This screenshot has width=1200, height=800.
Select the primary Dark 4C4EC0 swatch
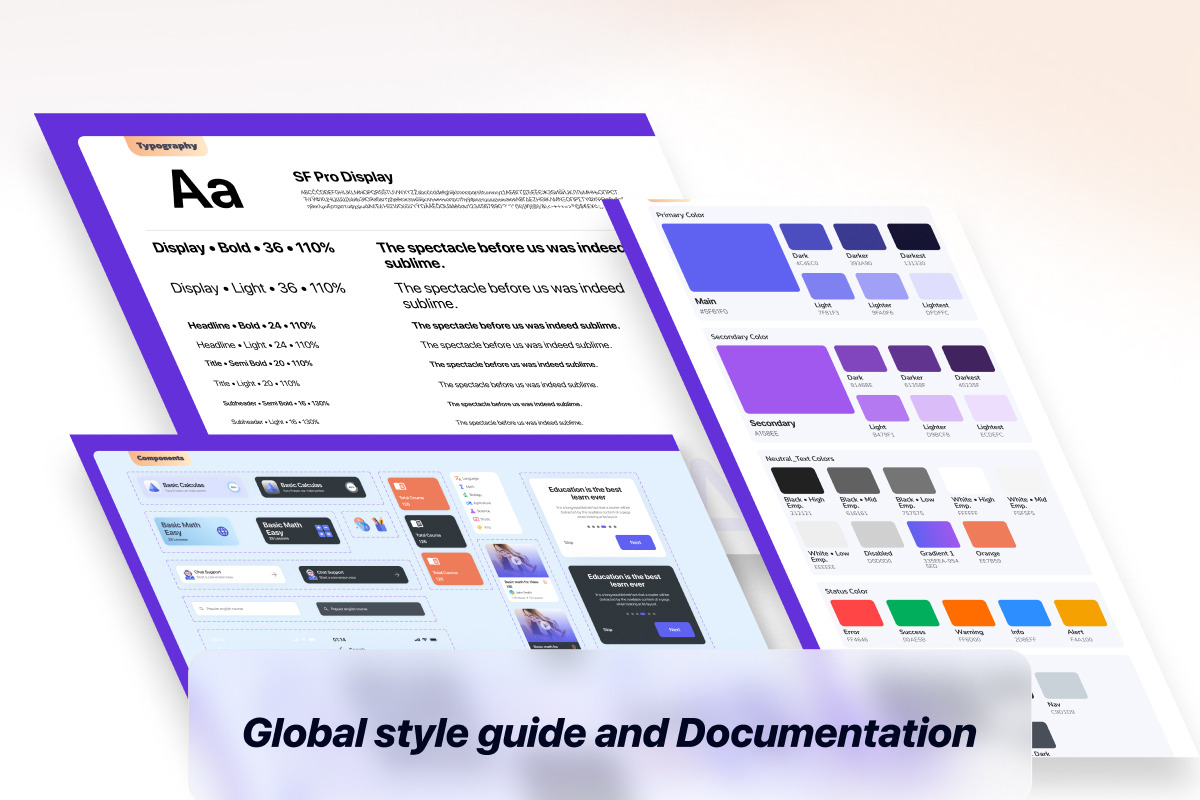(x=806, y=237)
